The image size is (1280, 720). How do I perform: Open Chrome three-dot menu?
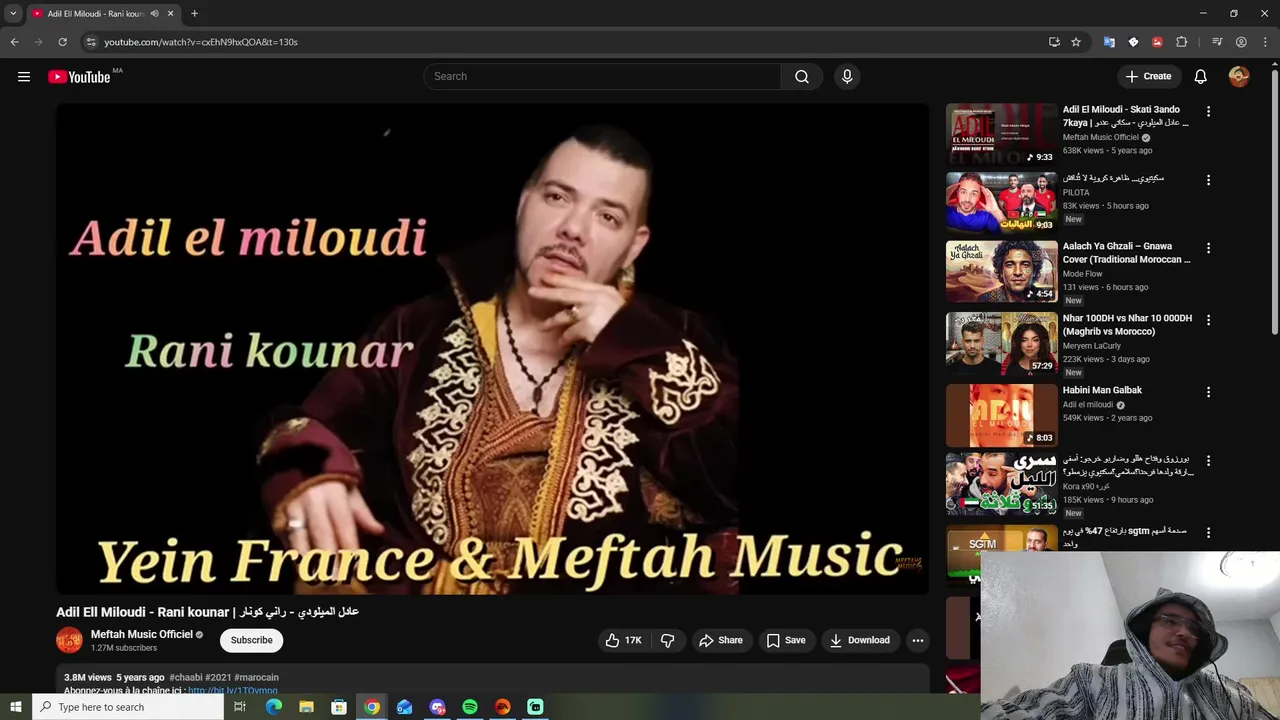1265,42
